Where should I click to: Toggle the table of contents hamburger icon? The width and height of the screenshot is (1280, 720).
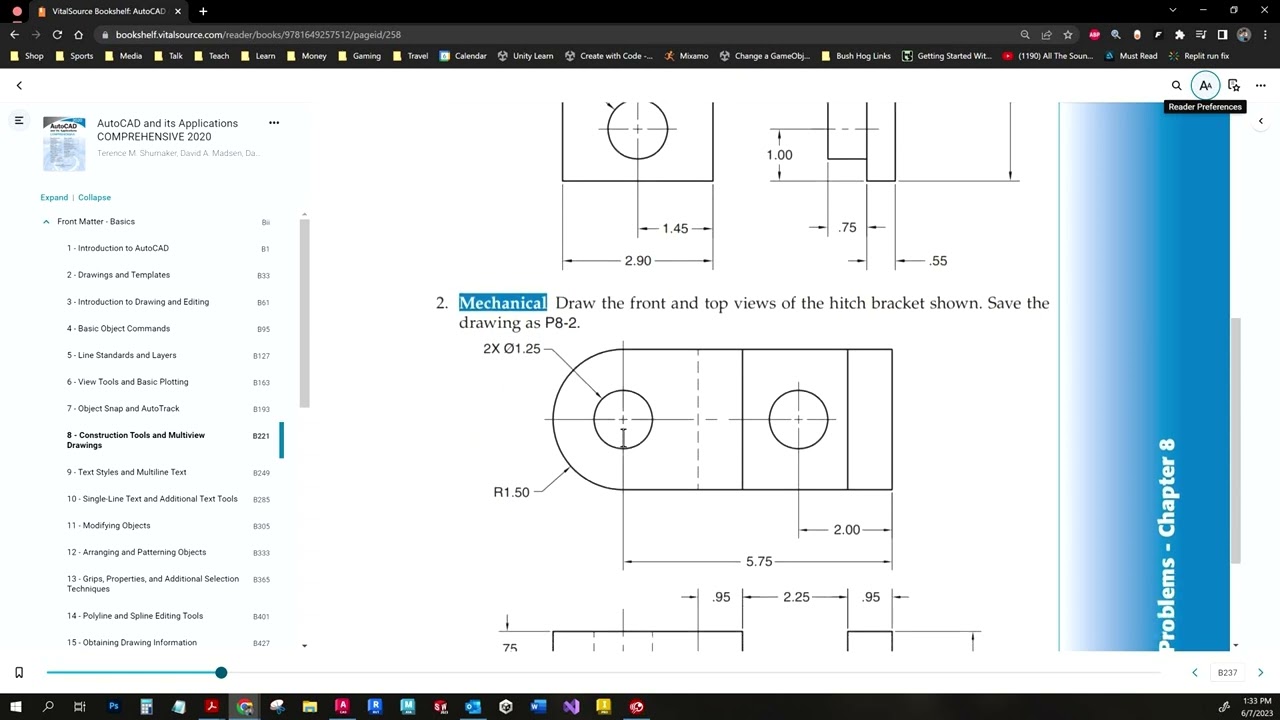[x=18, y=120]
